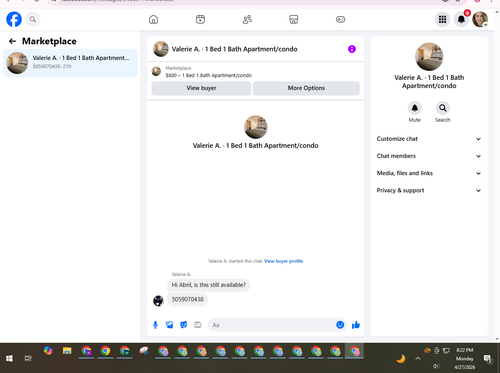500x373 pixels.
Task: Search in conversation magnifier icon
Action: pyautogui.click(x=443, y=108)
